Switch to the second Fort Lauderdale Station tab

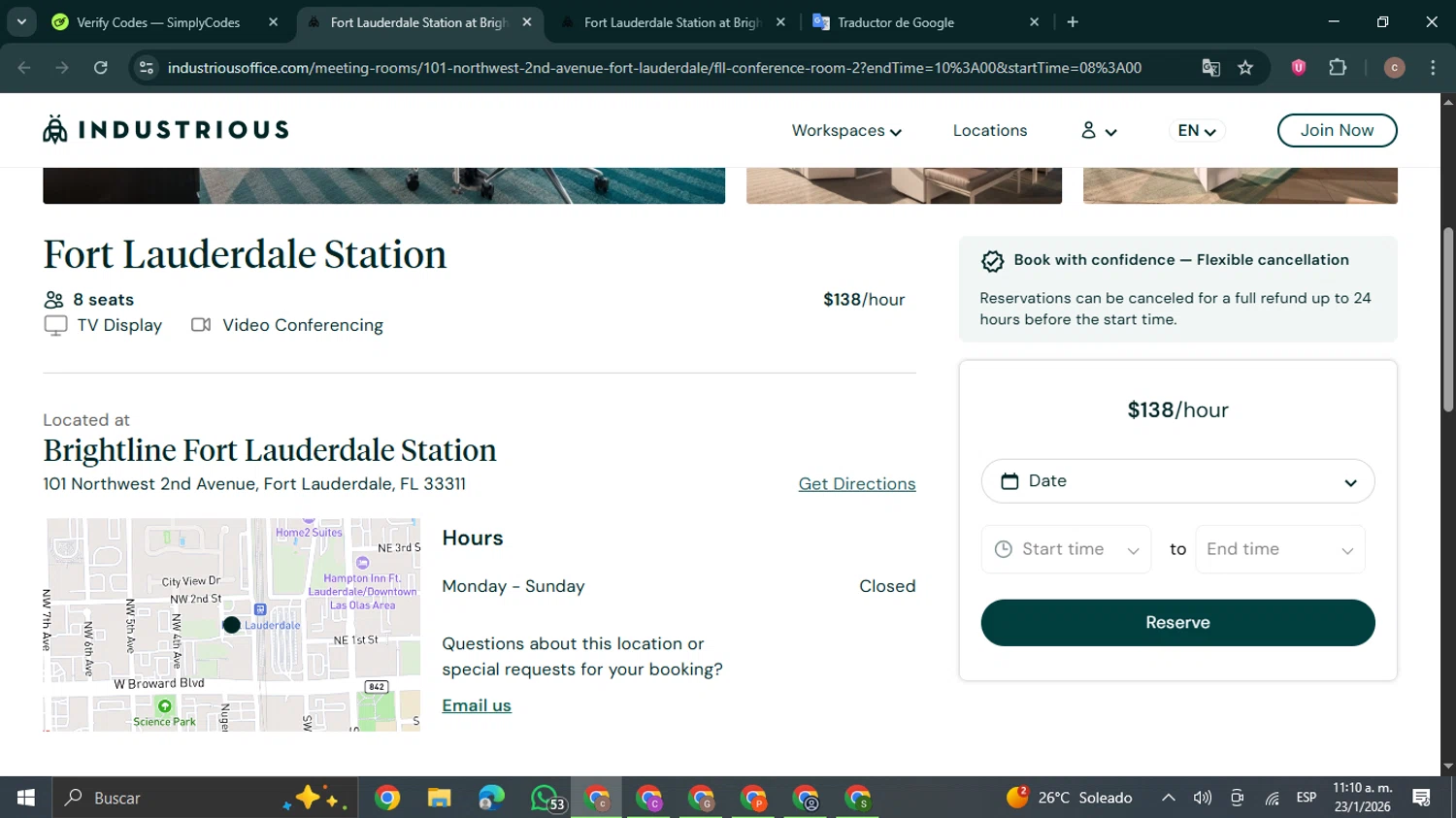click(x=673, y=22)
